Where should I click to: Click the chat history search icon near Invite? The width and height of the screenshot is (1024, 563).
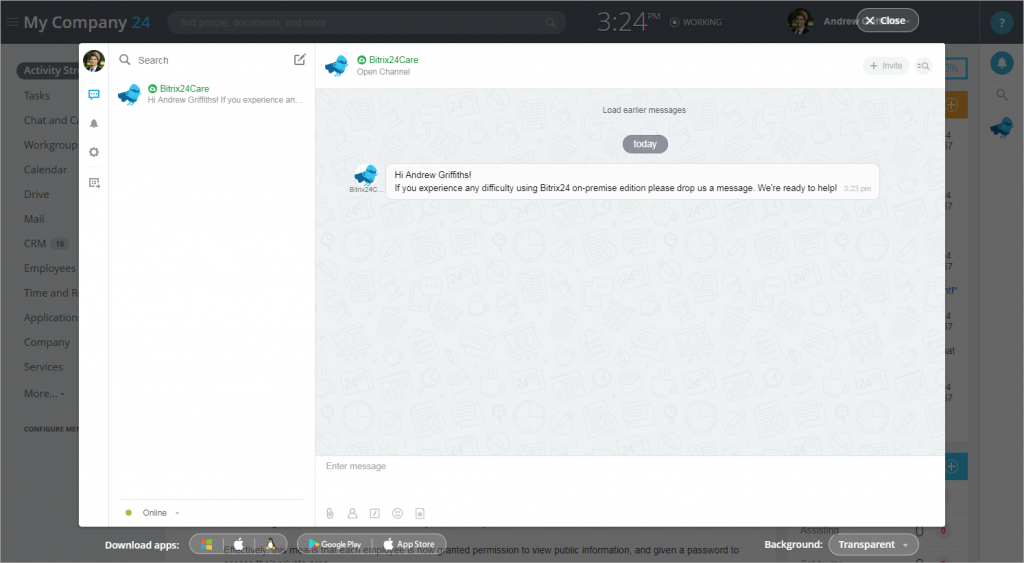click(923, 65)
